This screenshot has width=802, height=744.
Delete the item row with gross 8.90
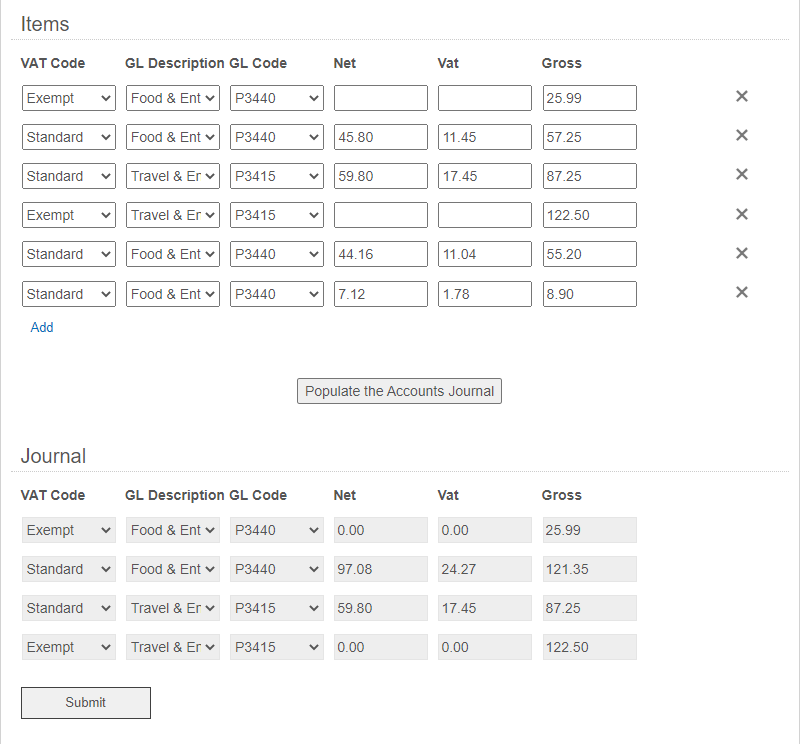pyautogui.click(x=742, y=292)
